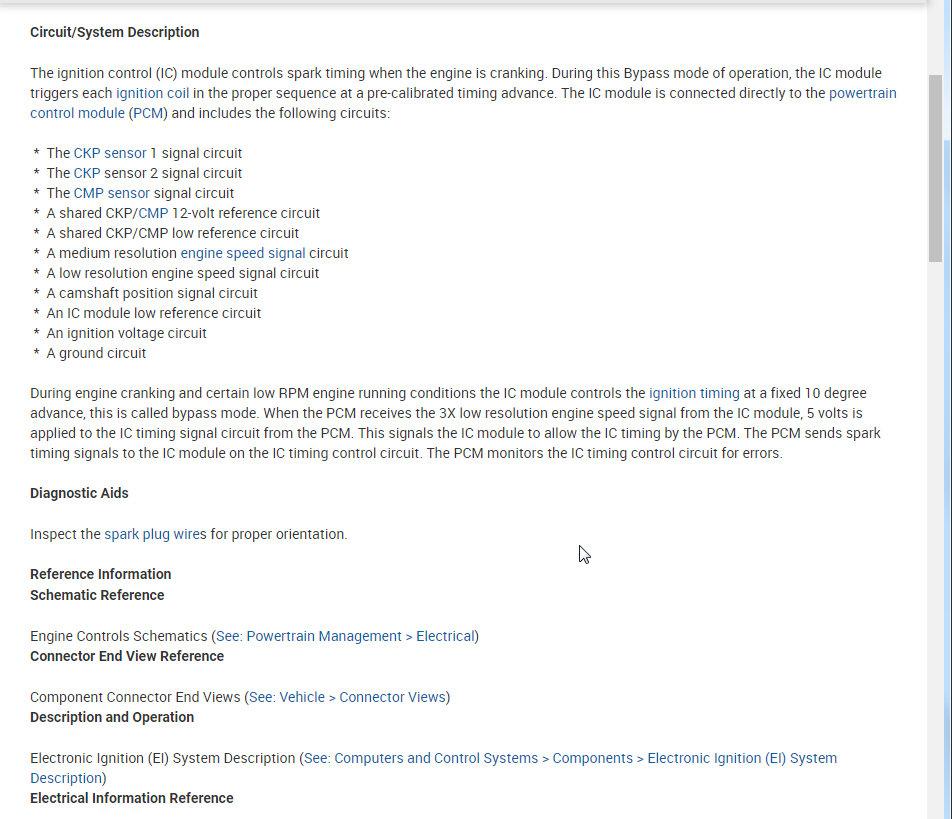
Task: Follow the CMP sensor signal circuit link
Action: (x=111, y=193)
